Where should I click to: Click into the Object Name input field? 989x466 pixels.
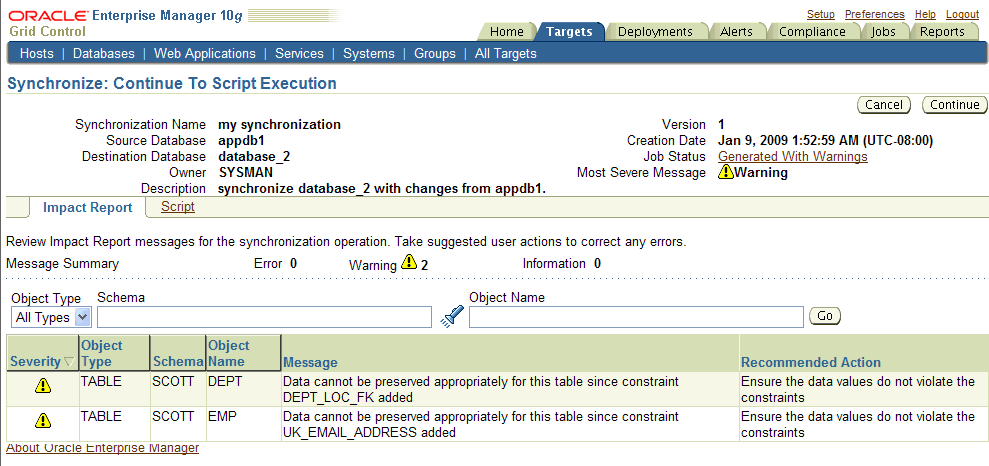636,317
